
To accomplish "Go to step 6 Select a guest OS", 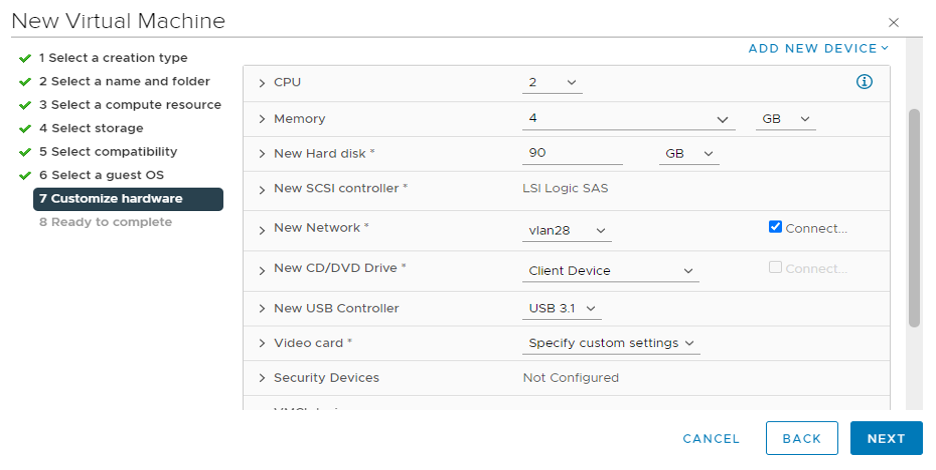I will [x=101, y=175].
